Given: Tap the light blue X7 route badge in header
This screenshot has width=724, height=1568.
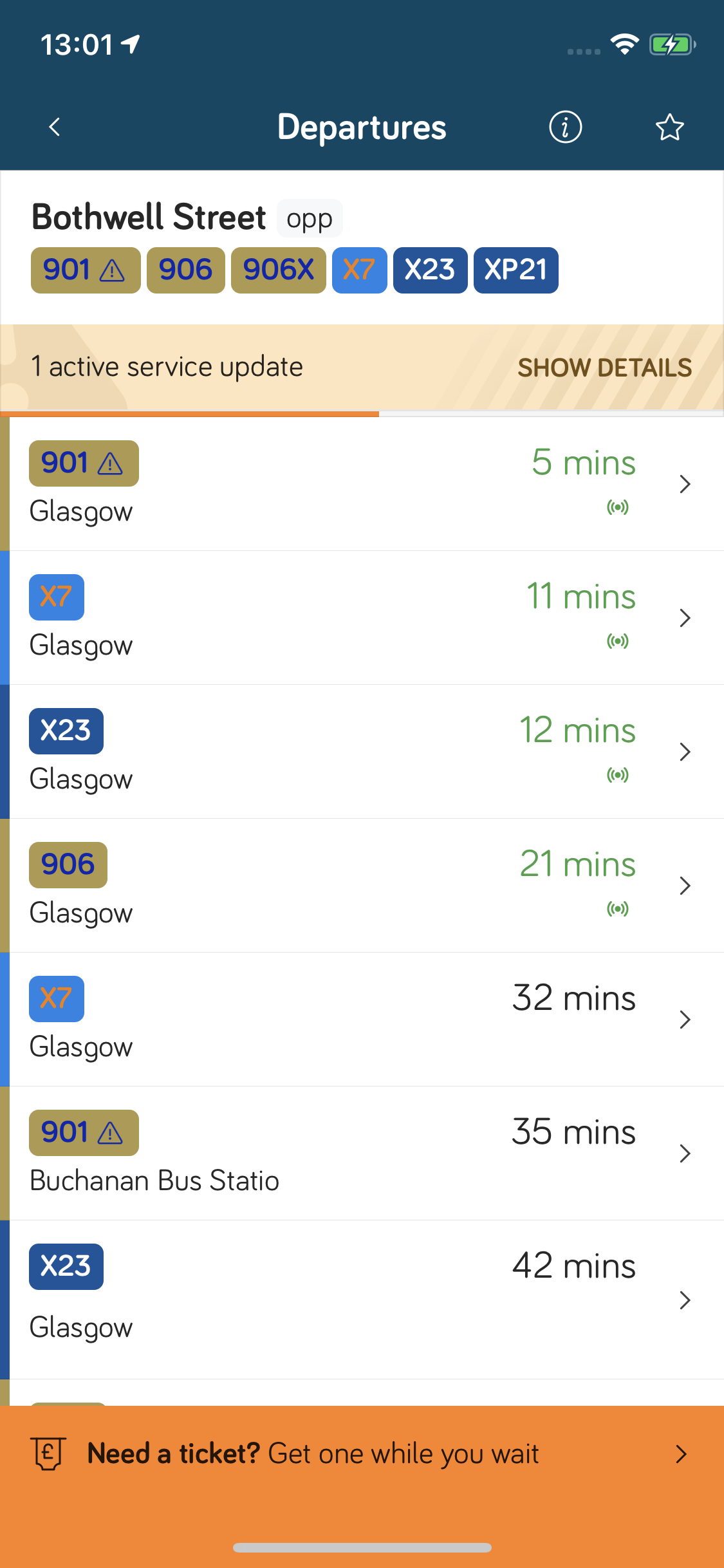Looking at the screenshot, I should [x=359, y=270].
